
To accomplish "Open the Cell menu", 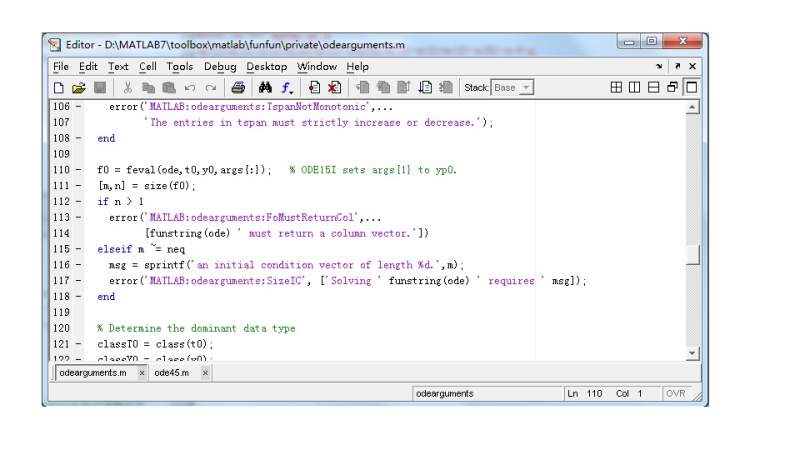I will 147,67.
